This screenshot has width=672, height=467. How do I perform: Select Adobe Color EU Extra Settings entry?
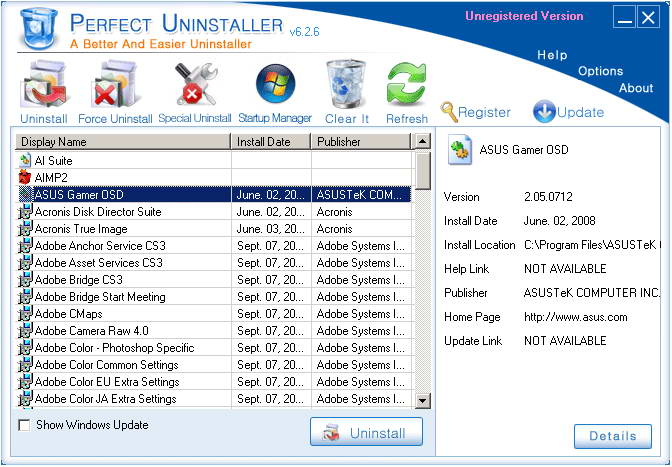click(214, 382)
